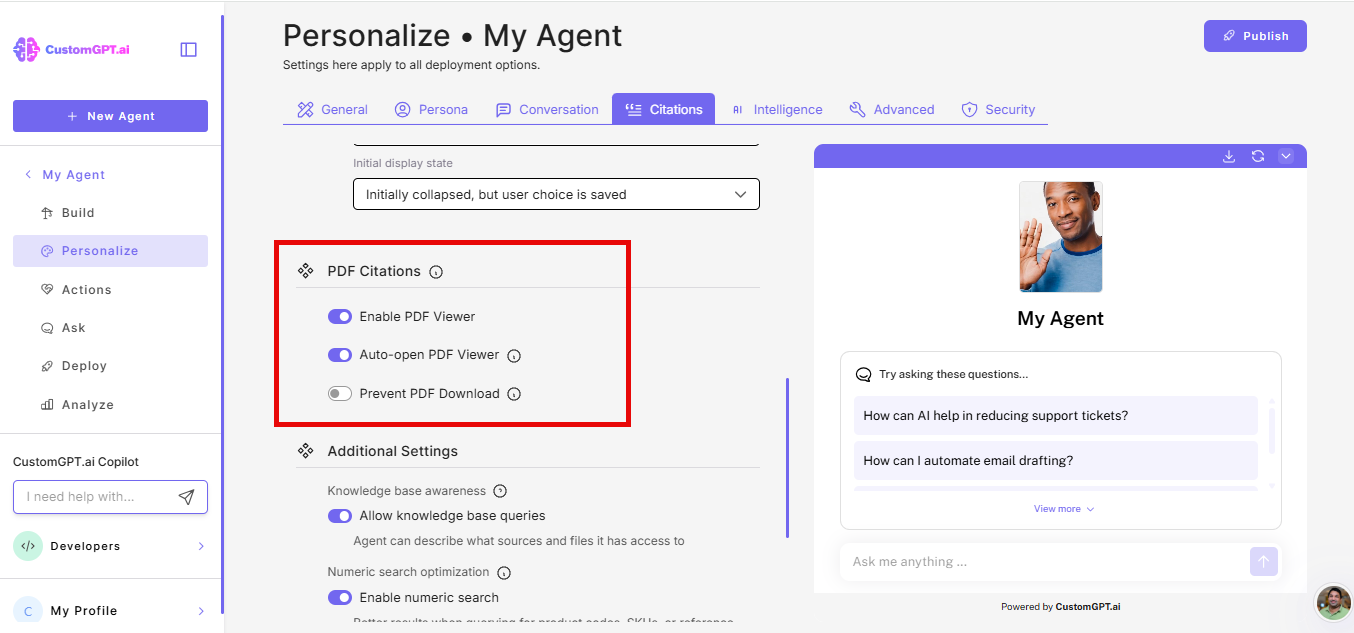The image size is (1354, 633).
Task: Click the suggested questions list scrollbar
Action: coord(1272,430)
